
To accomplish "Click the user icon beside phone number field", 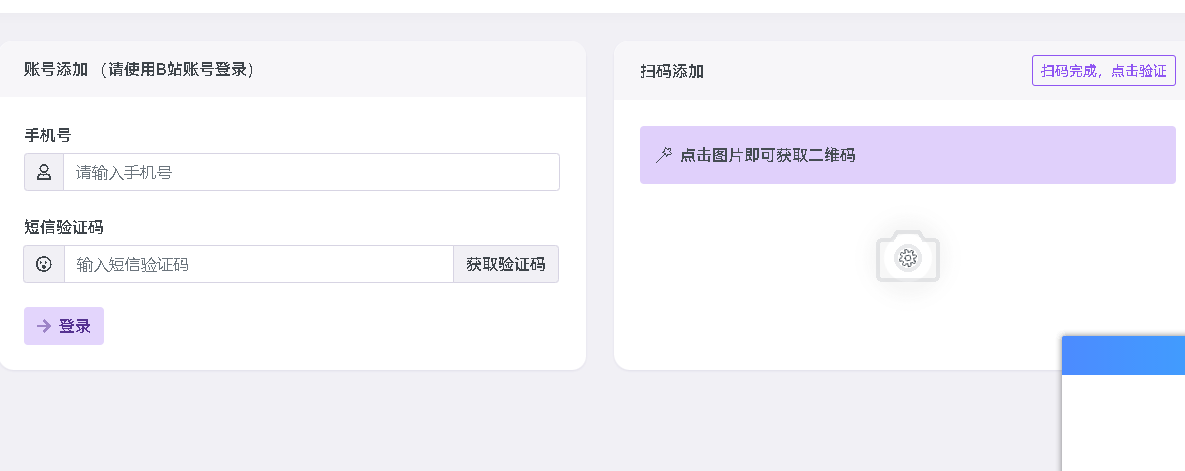I will pos(44,172).
